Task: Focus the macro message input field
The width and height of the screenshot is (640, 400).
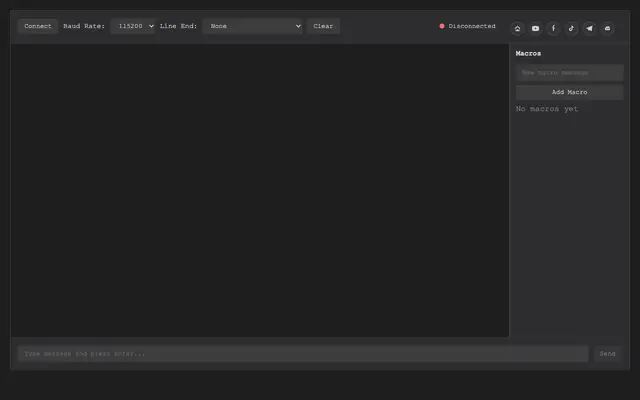Action: (x=569, y=73)
